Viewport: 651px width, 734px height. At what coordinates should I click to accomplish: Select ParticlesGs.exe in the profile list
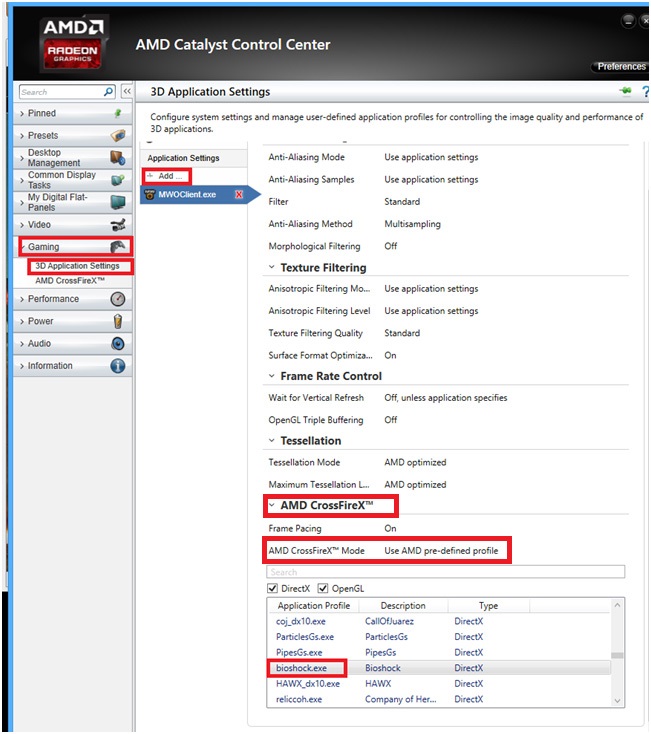coord(305,637)
